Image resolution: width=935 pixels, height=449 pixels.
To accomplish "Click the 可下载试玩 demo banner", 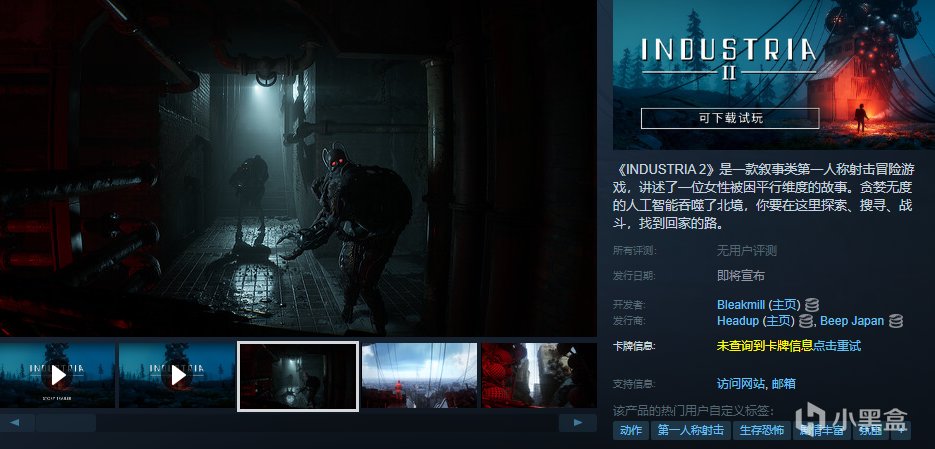I will (730, 119).
